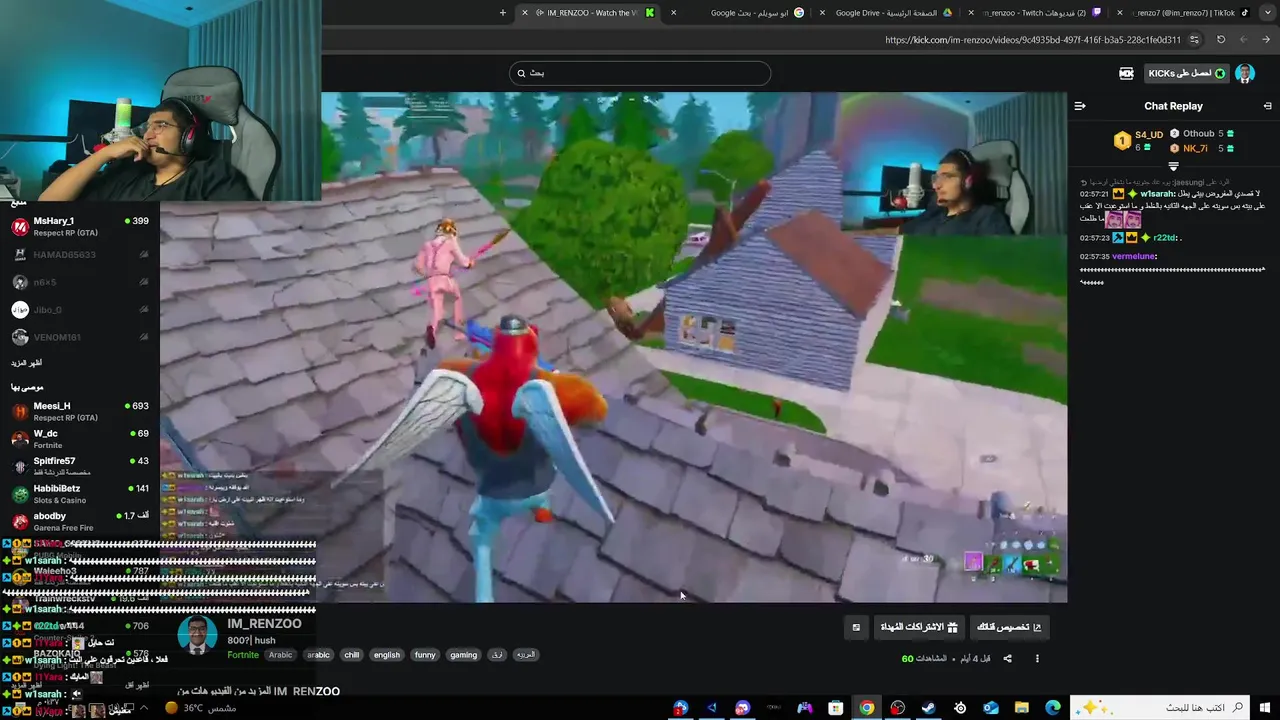Open SteelSeries app in the taskbar

click(x=960, y=708)
